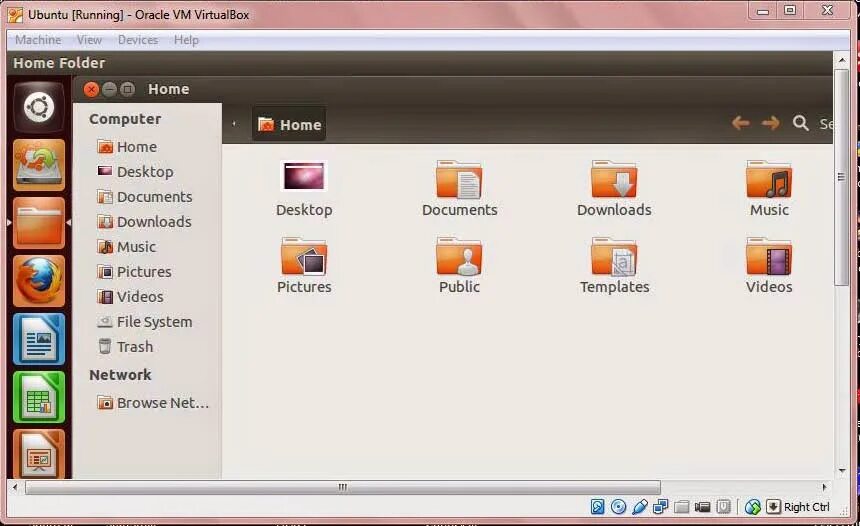Screen dimensions: 860x526
Task: Open File System in the sidebar
Action: pyautogui.click(x=144, y=321)
